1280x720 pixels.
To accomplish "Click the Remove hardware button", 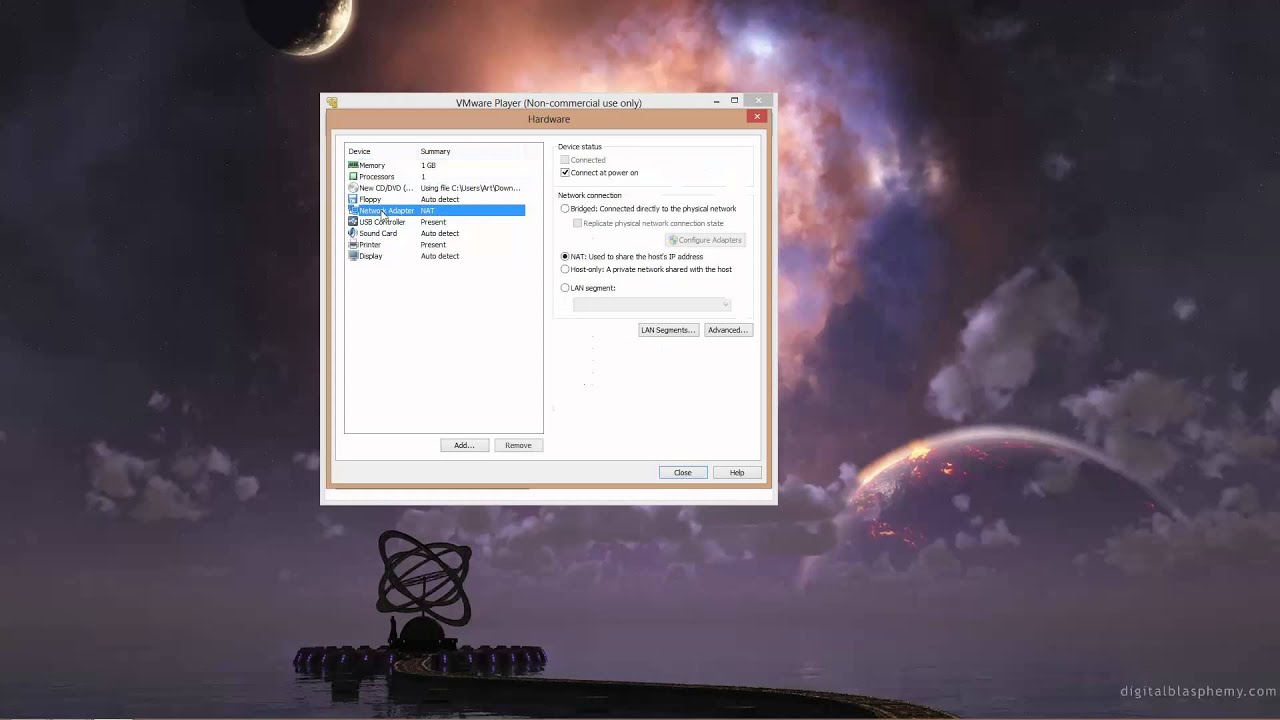I will tap(518, 445).
